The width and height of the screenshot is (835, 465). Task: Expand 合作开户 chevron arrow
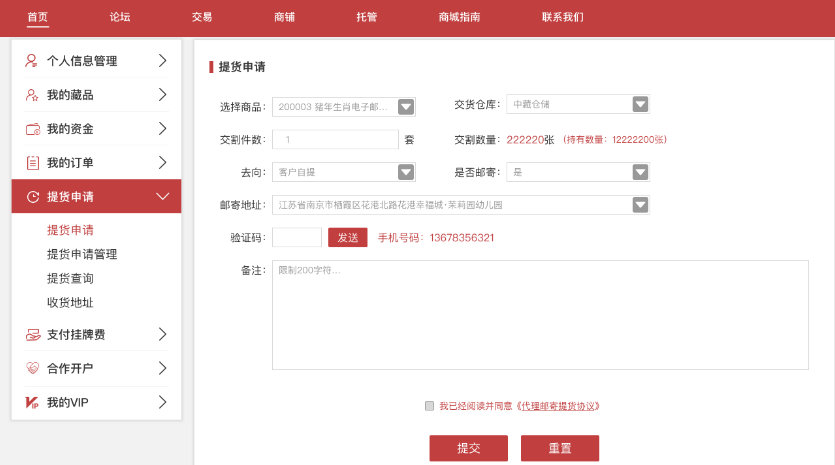point(162,368)
